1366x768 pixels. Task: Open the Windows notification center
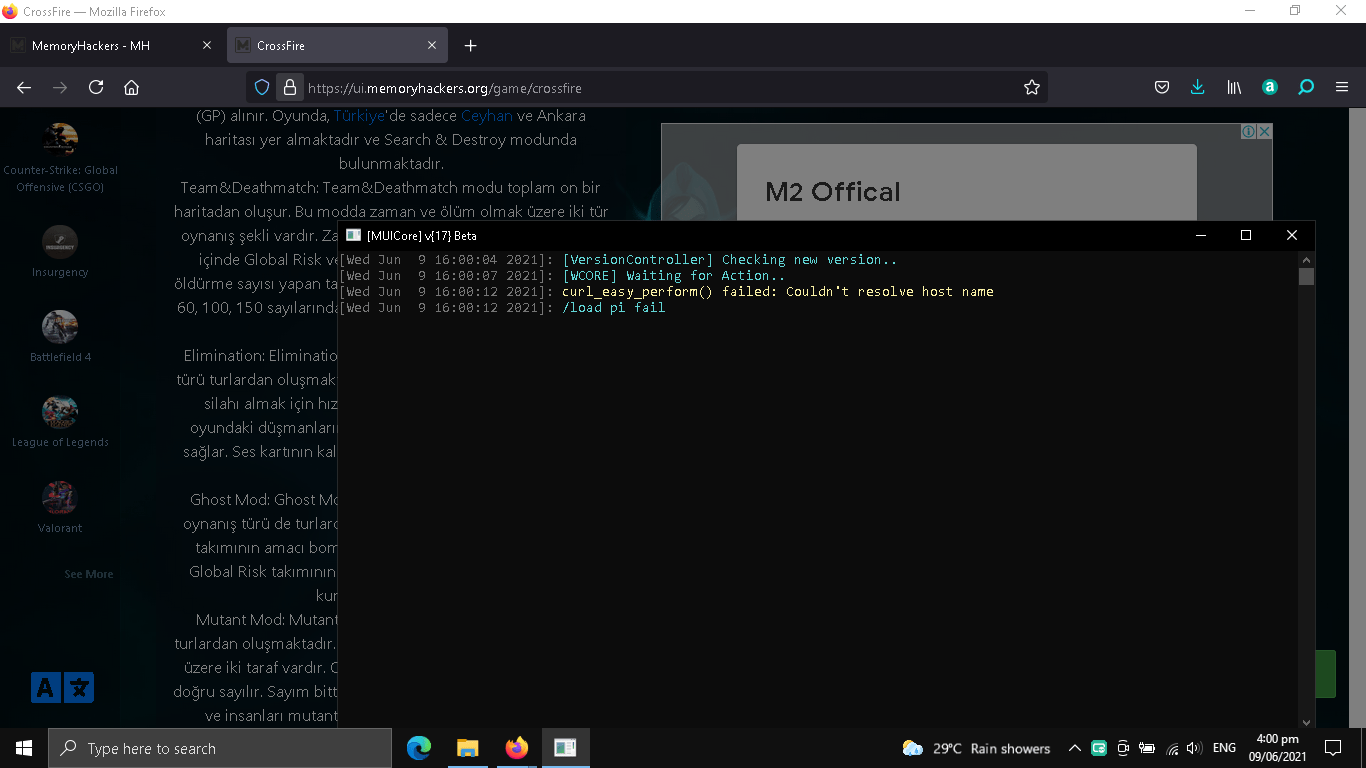coord(1332,748)
